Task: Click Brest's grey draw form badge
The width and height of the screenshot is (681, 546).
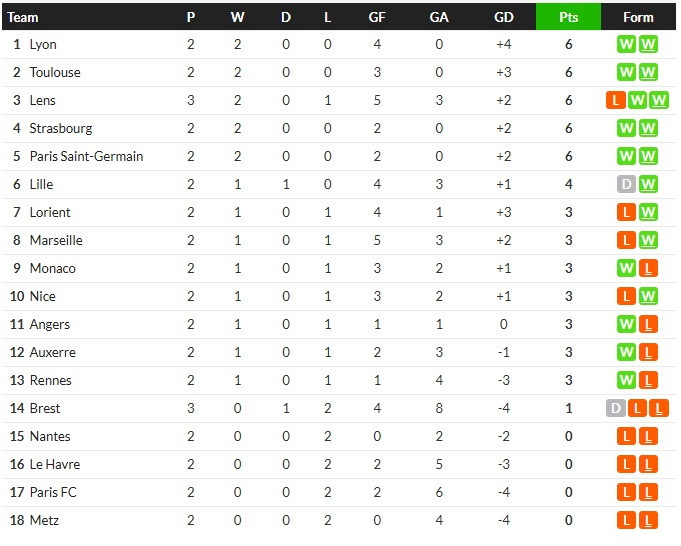Action: (x=615, y=408)
